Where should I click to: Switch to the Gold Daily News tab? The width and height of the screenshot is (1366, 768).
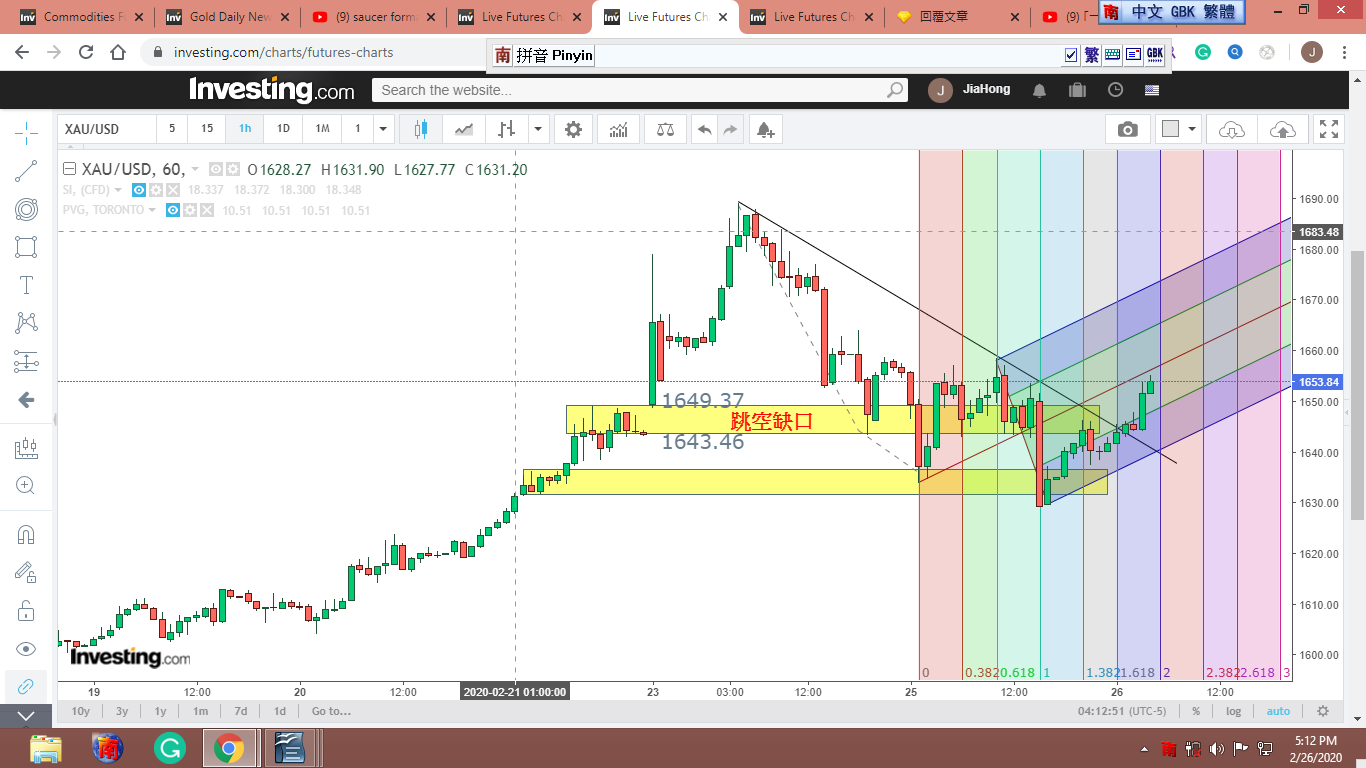coord(228,17)
